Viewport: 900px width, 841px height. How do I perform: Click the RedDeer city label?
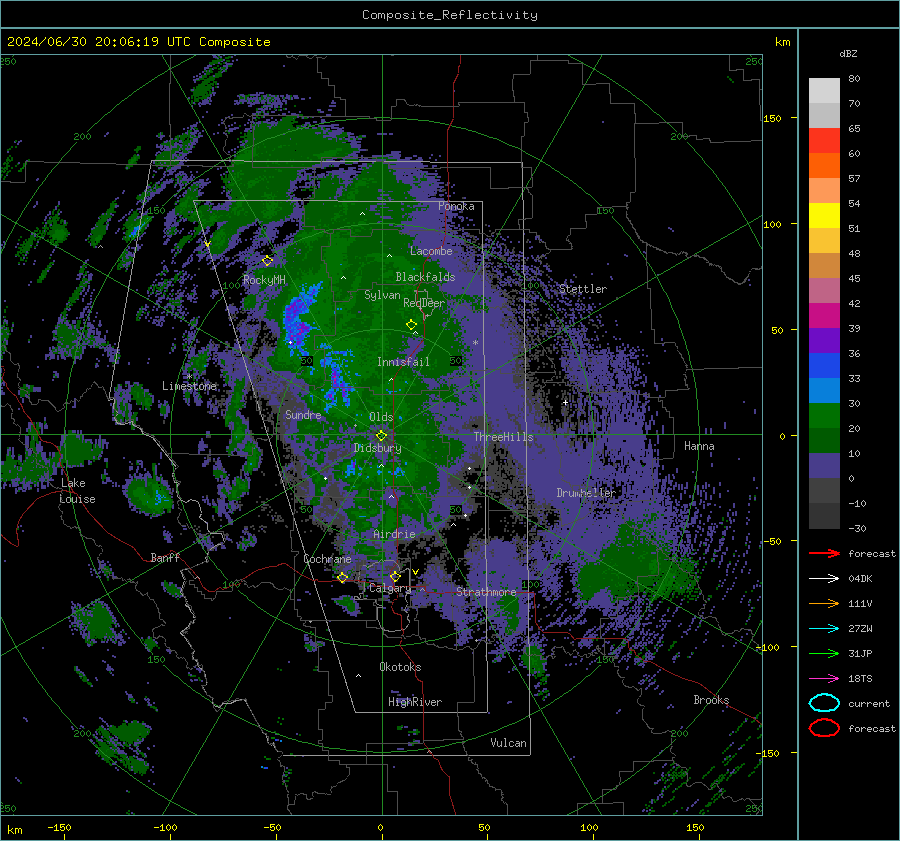(x=424, y=303)
